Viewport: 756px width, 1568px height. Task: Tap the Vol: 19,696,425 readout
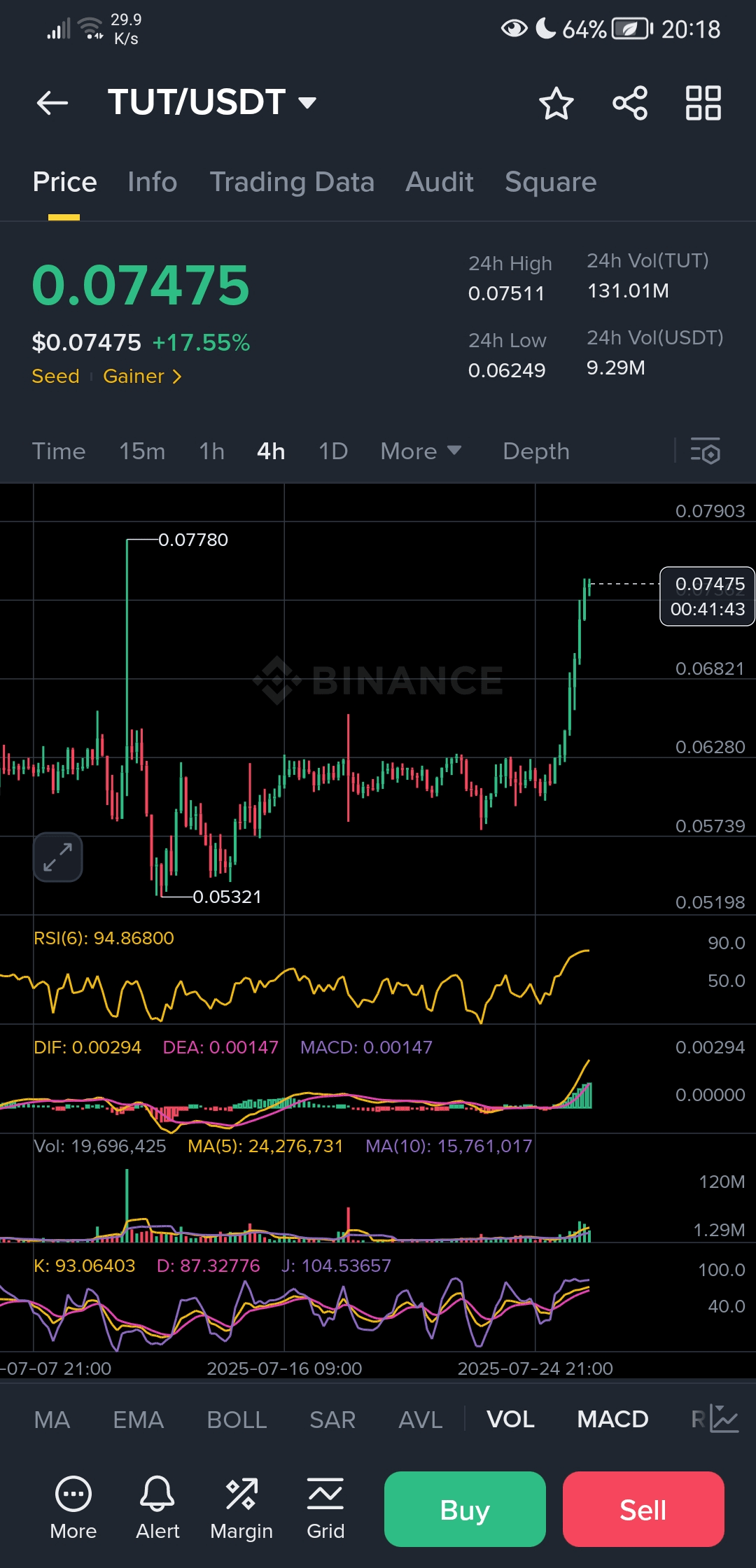100,1146
